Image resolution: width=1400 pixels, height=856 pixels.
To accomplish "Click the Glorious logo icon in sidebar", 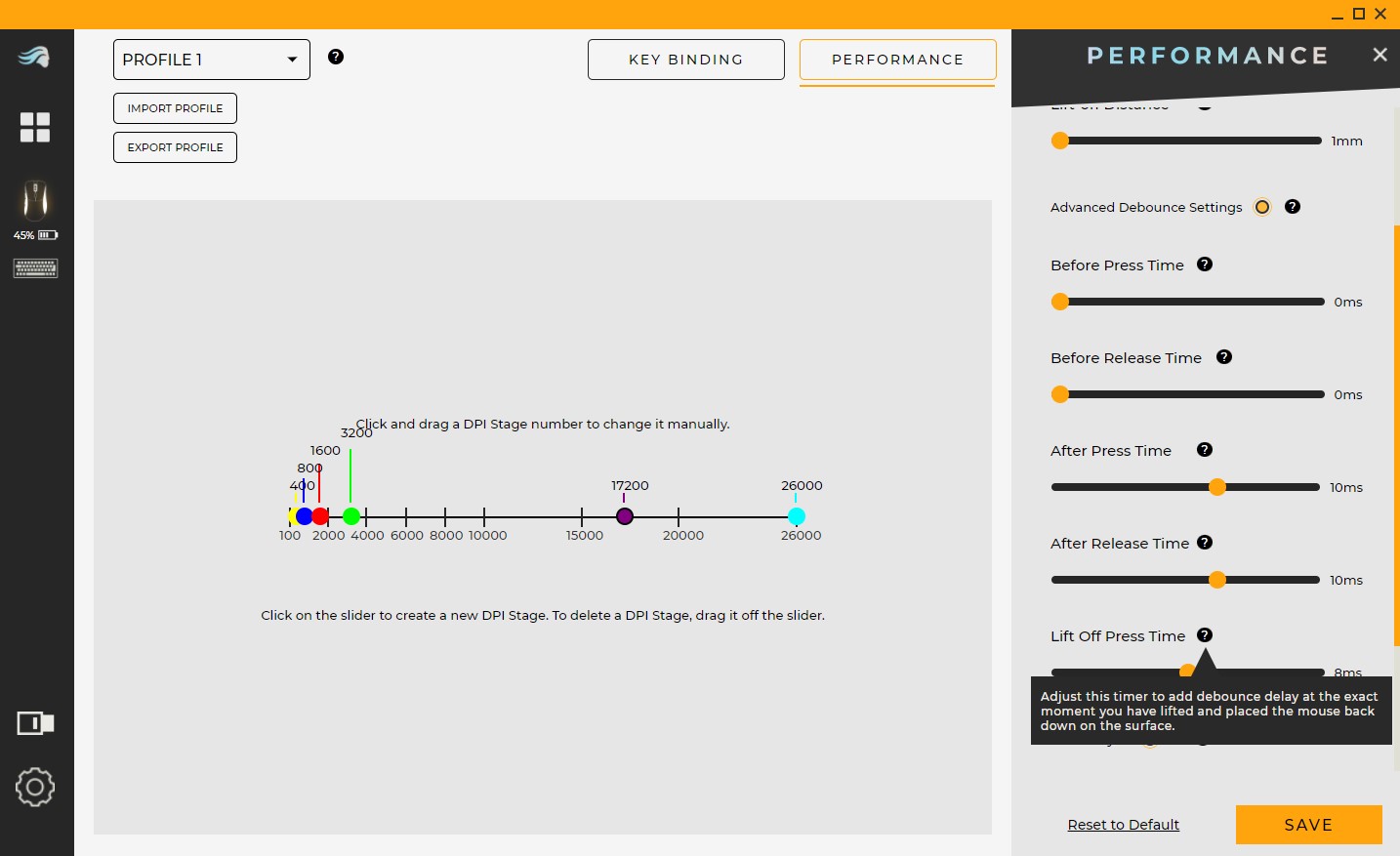I will pyautogui.click(x=34, y=57).
